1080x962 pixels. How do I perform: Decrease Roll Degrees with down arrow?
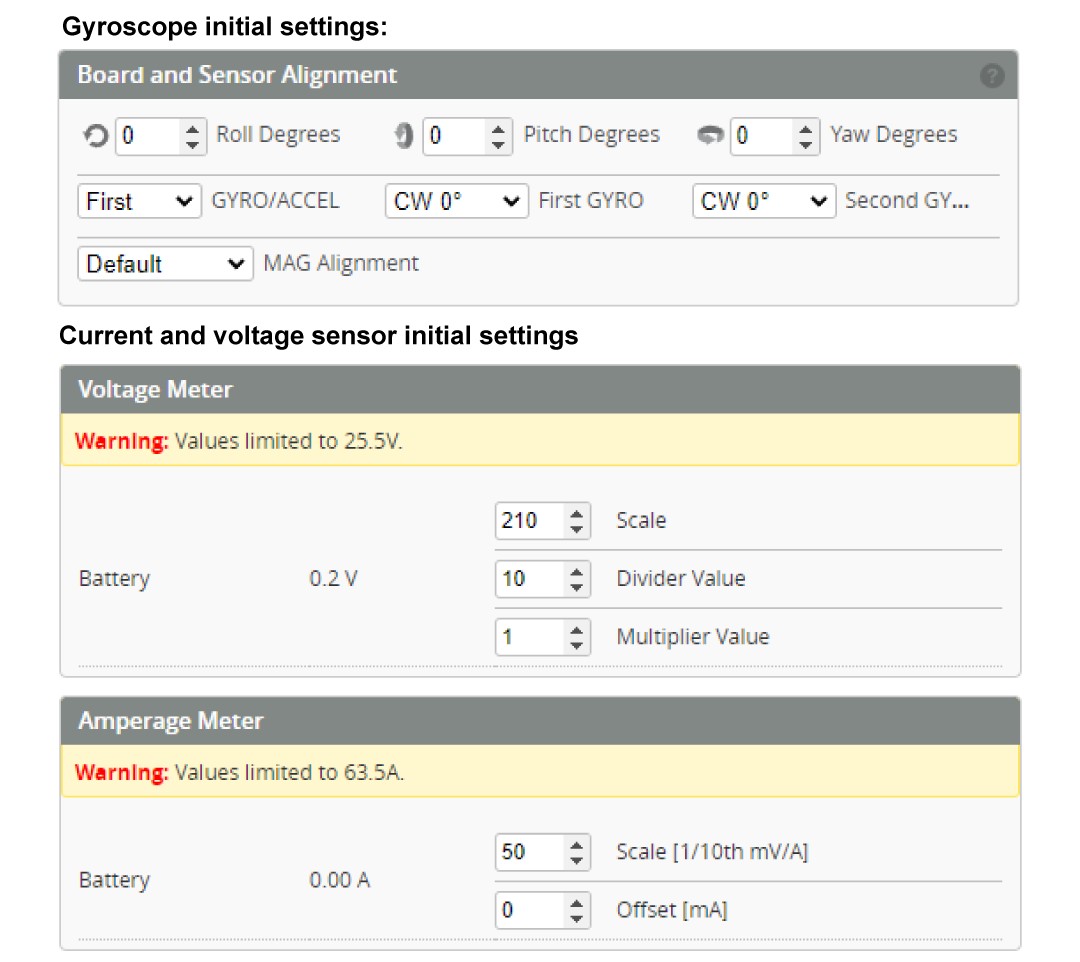coord(192,145)
